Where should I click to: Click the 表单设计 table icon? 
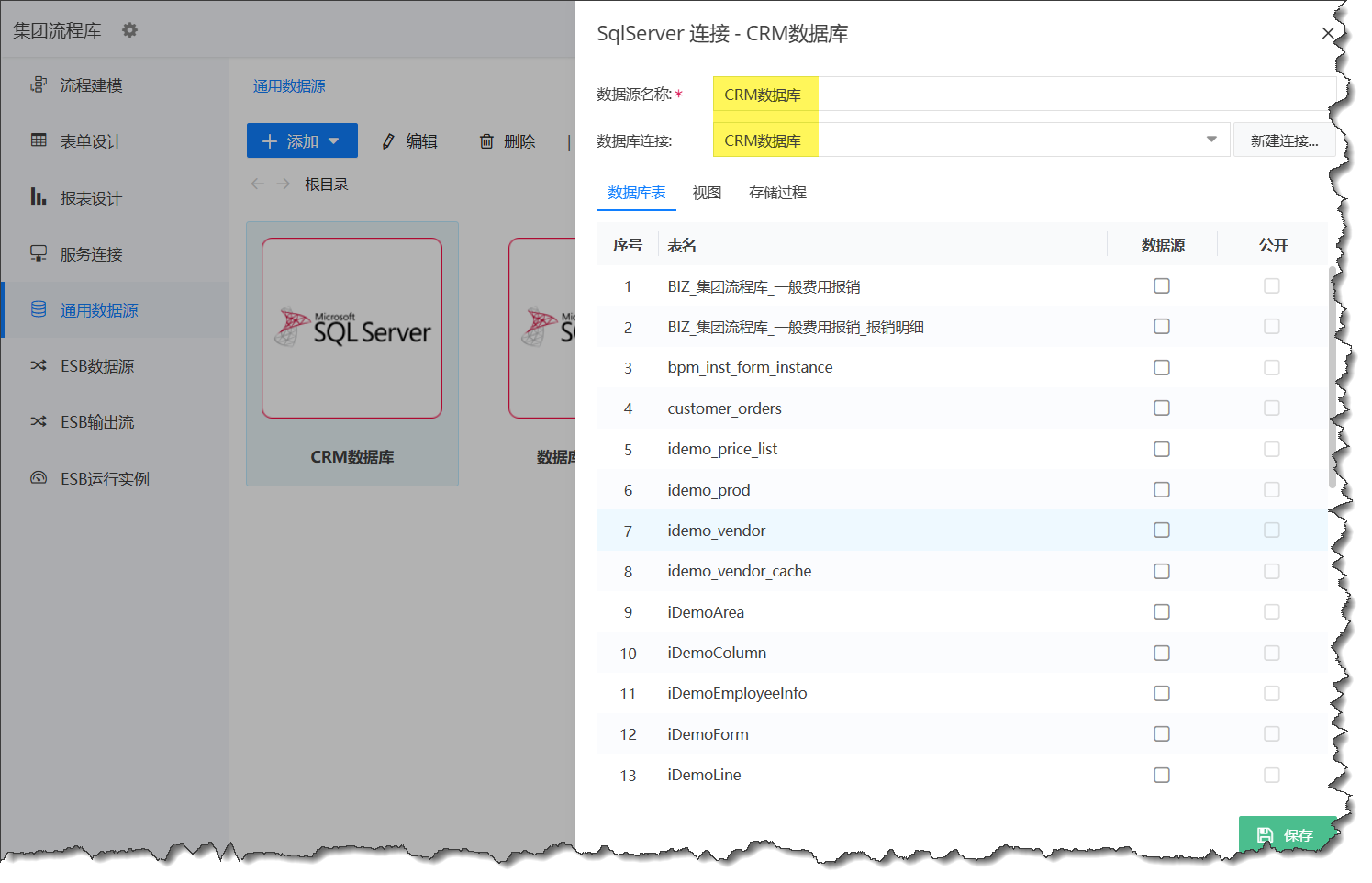click(39, 140)
